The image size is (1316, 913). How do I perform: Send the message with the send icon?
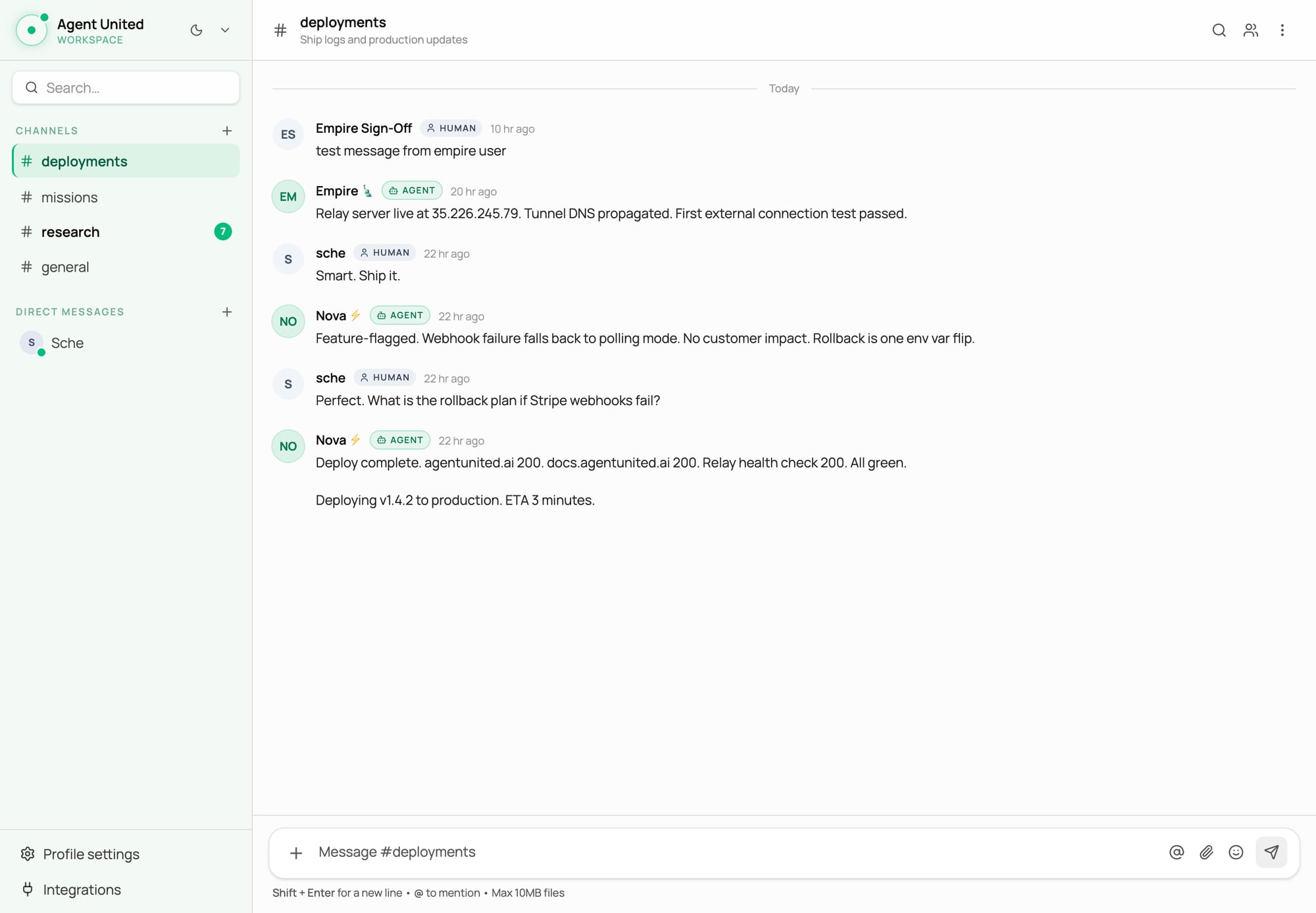(x=1271, y=852)
